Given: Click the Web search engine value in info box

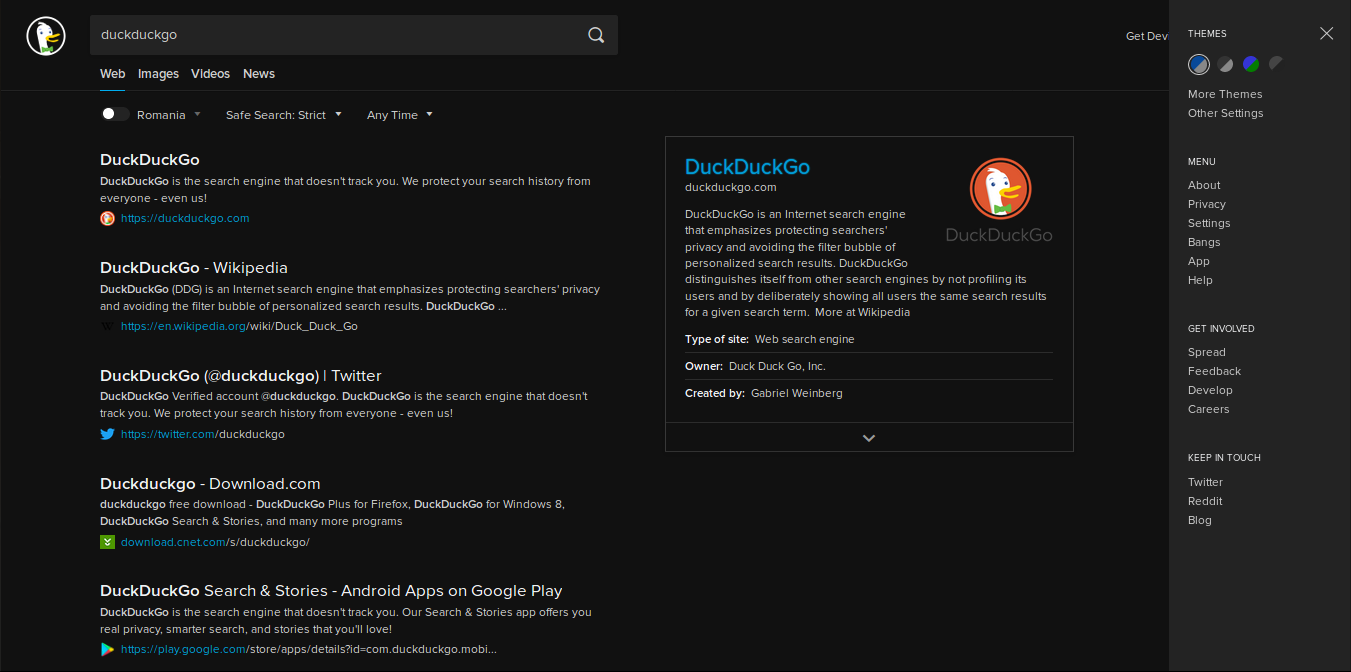Looking at the screenshot, I should [805, 339].
